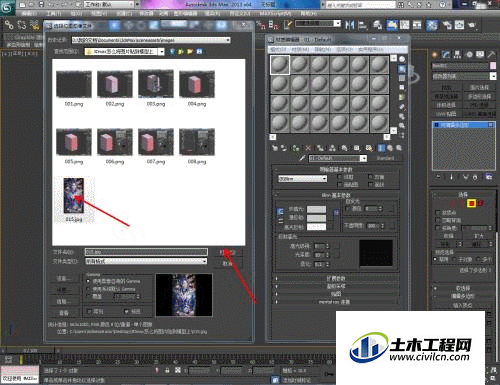Image resolution: width=500 pixels, height=385 pixels.
Task: Toggle the Sequence checkbox in file dialog
Action: [x=89, y=311]
